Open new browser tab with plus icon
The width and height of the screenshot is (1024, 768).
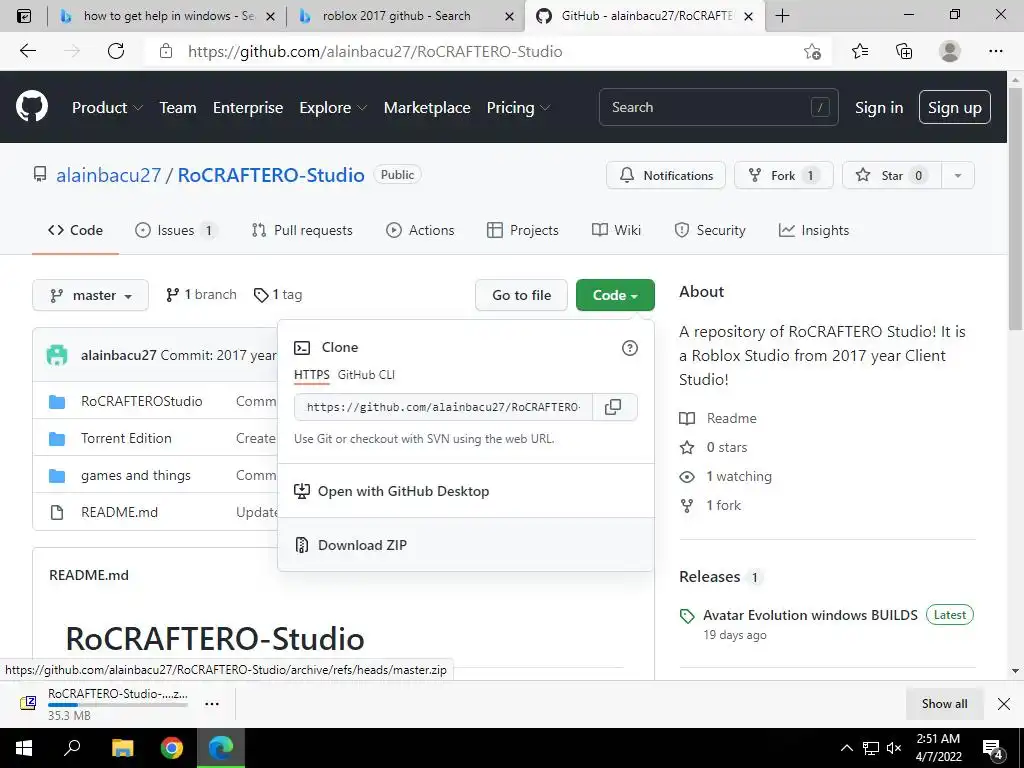[782, 16]
